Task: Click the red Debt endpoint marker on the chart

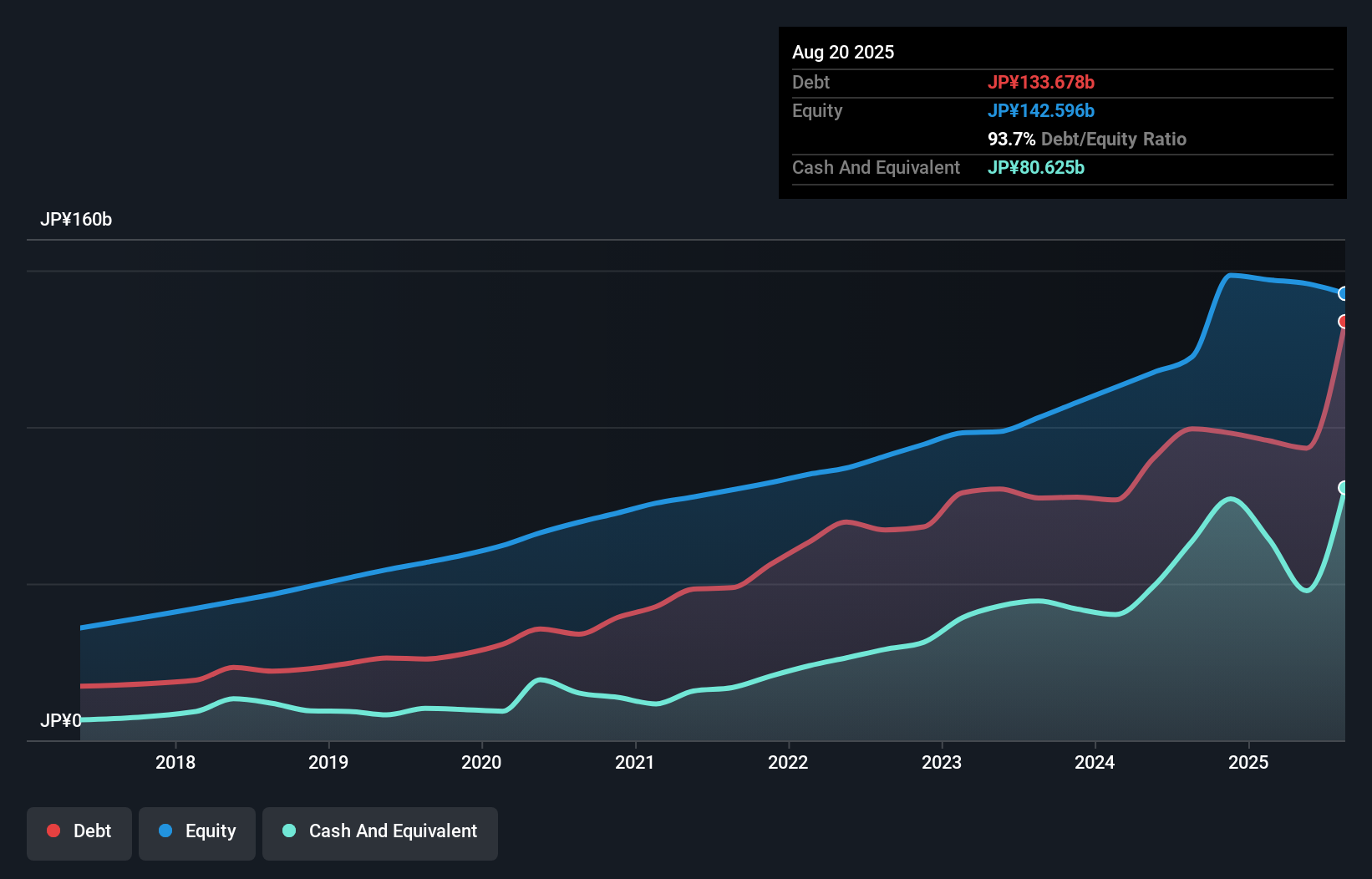Action: point(1344,322)
